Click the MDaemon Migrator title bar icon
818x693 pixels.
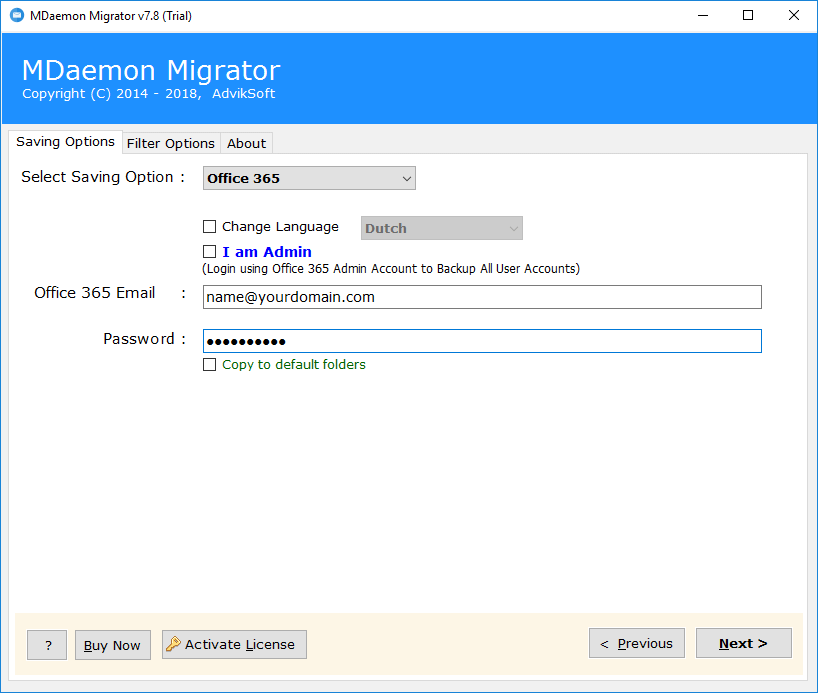[x=14, y=15]
